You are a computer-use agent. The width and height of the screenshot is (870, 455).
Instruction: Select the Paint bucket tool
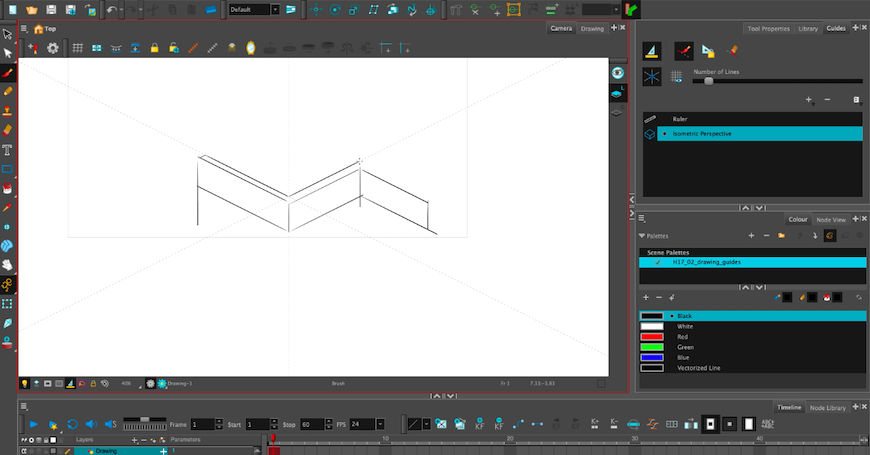click(7, 189)
